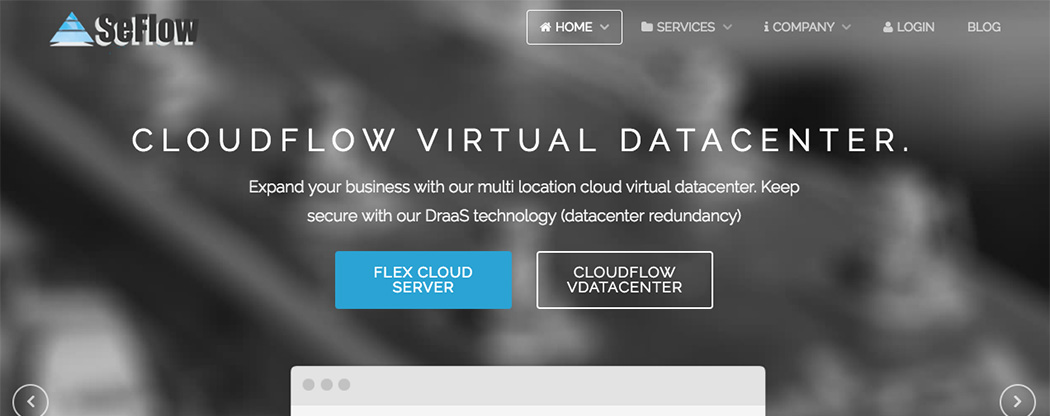Click the house icon in HOME menu
Screen dimensions: 1050x416
click(546, 27)
